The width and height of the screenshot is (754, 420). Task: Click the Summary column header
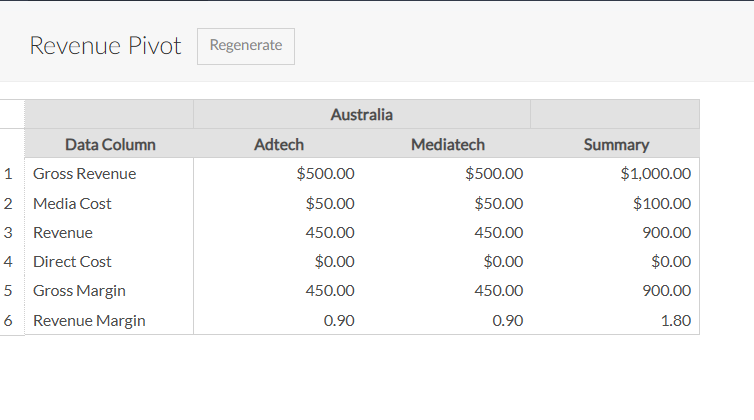[x=616, y=144]
